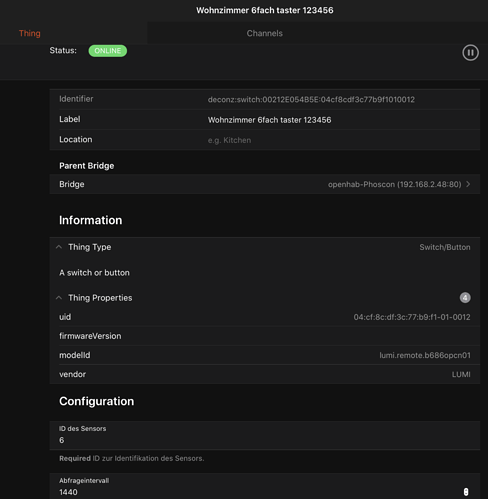Click the Switch/Button thing type label
Image resolution: width=488 pixels, height=499 pixels.
tap(445, 247)
